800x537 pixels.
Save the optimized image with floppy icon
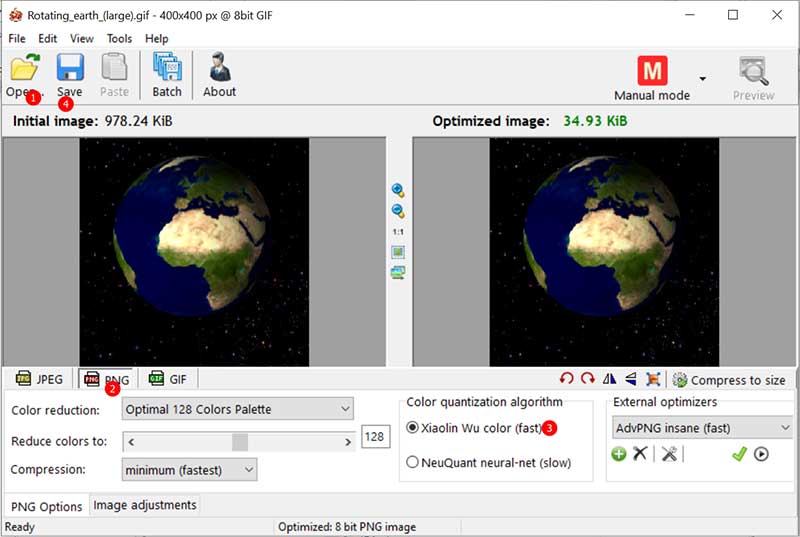(x=70, y=67)
